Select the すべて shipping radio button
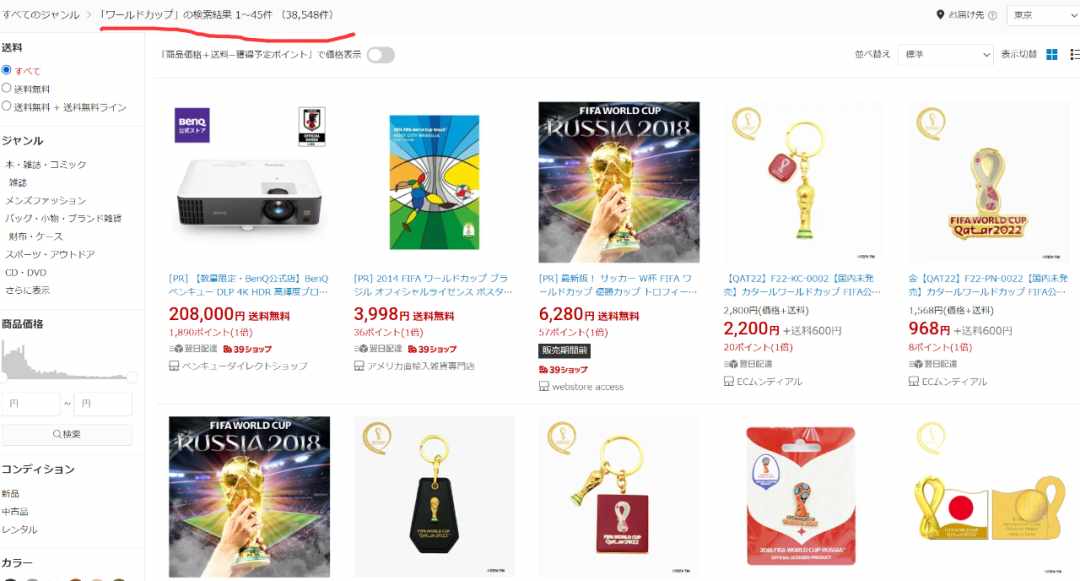The image size is (1080, 581). [6, 70]
